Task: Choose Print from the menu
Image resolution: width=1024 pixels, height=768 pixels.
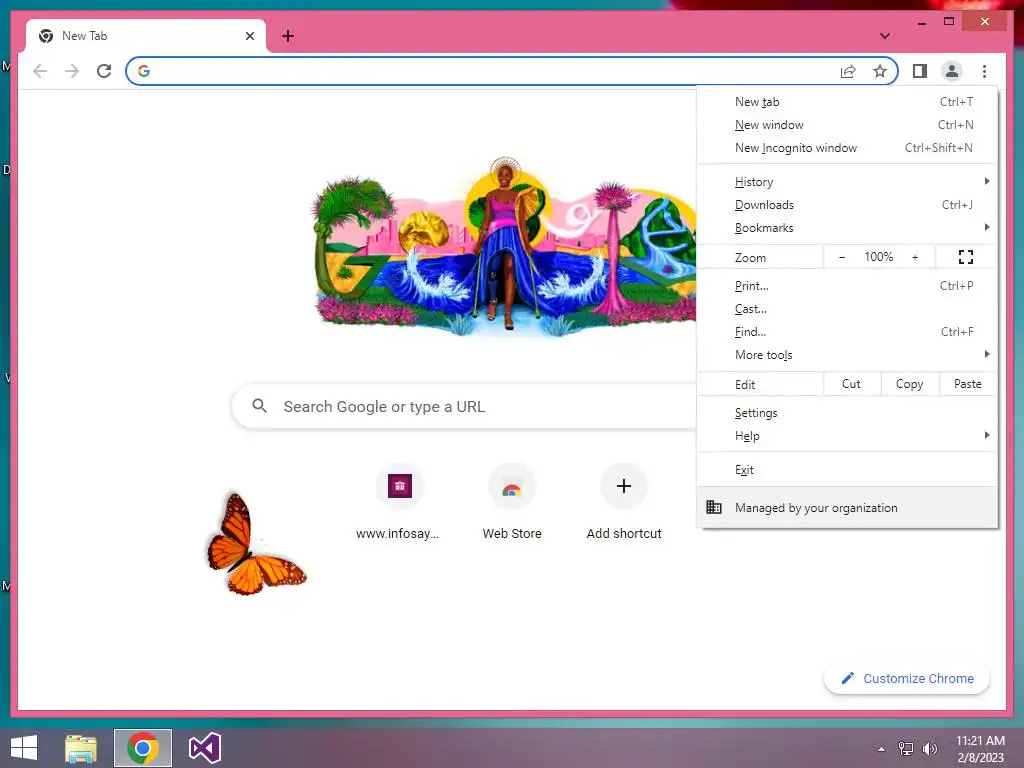Action: (x=847, y=285)
